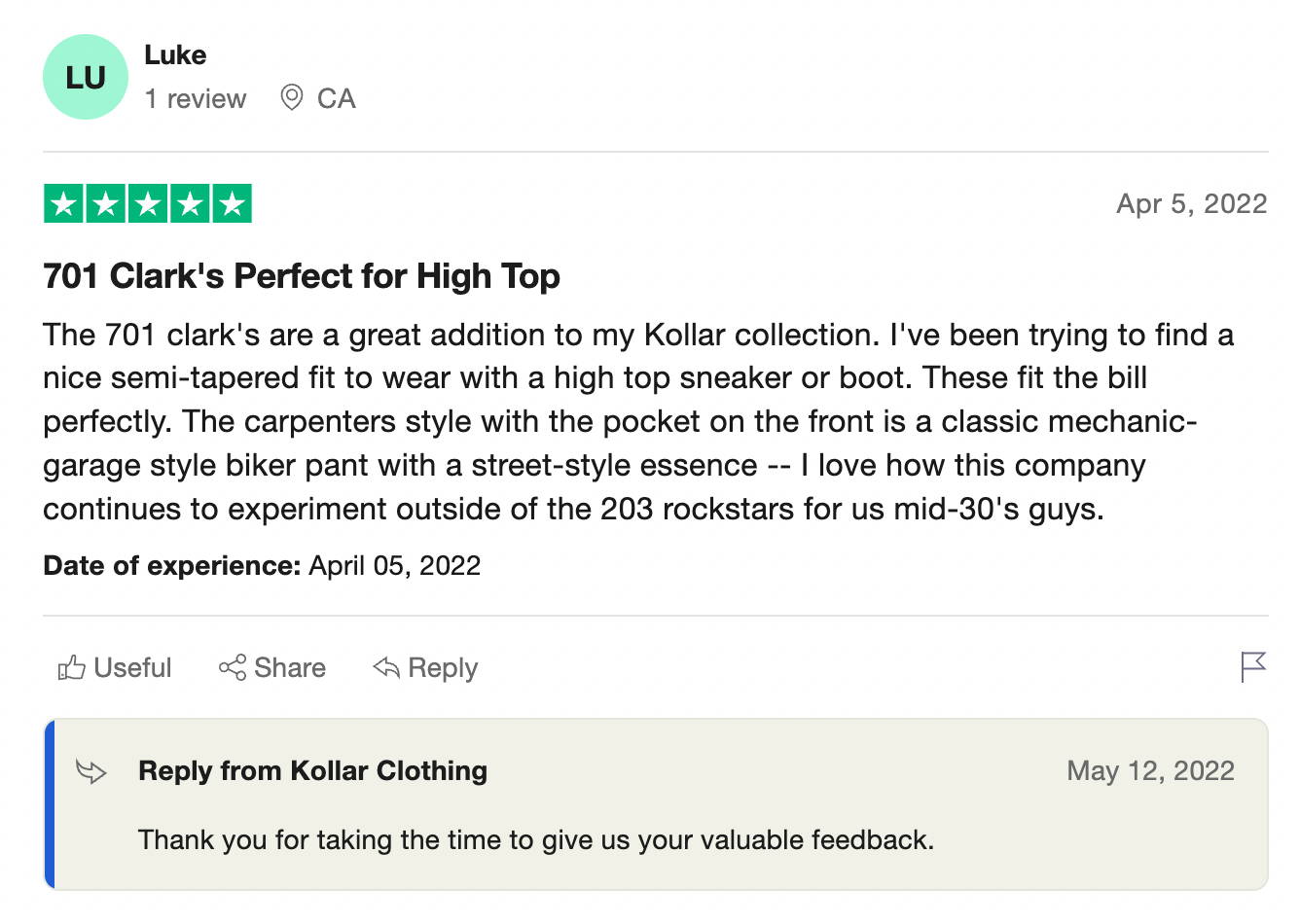Viewport: 1300px width, 924px height.
Task: Click the Share button label
Action: pos(290,668)
